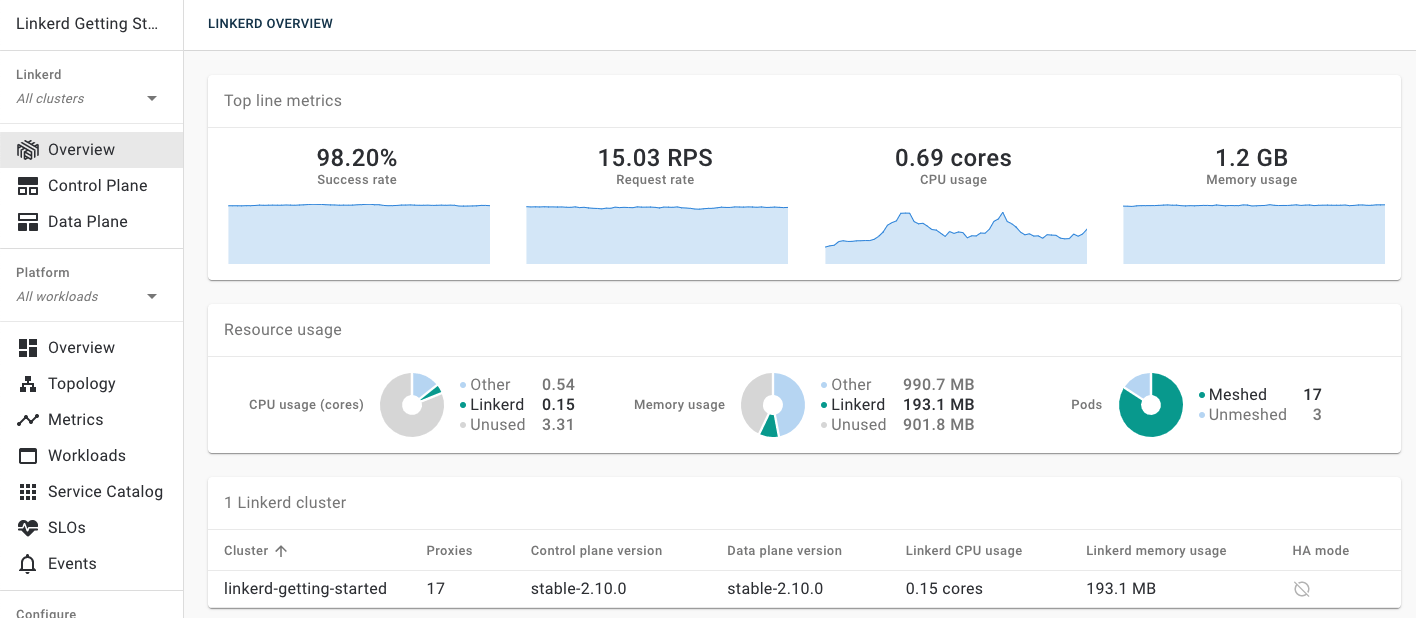Click the Pods meshed donut chart
The width and height of the screenshot is (1416, 618).
(x=1150, y=405)
